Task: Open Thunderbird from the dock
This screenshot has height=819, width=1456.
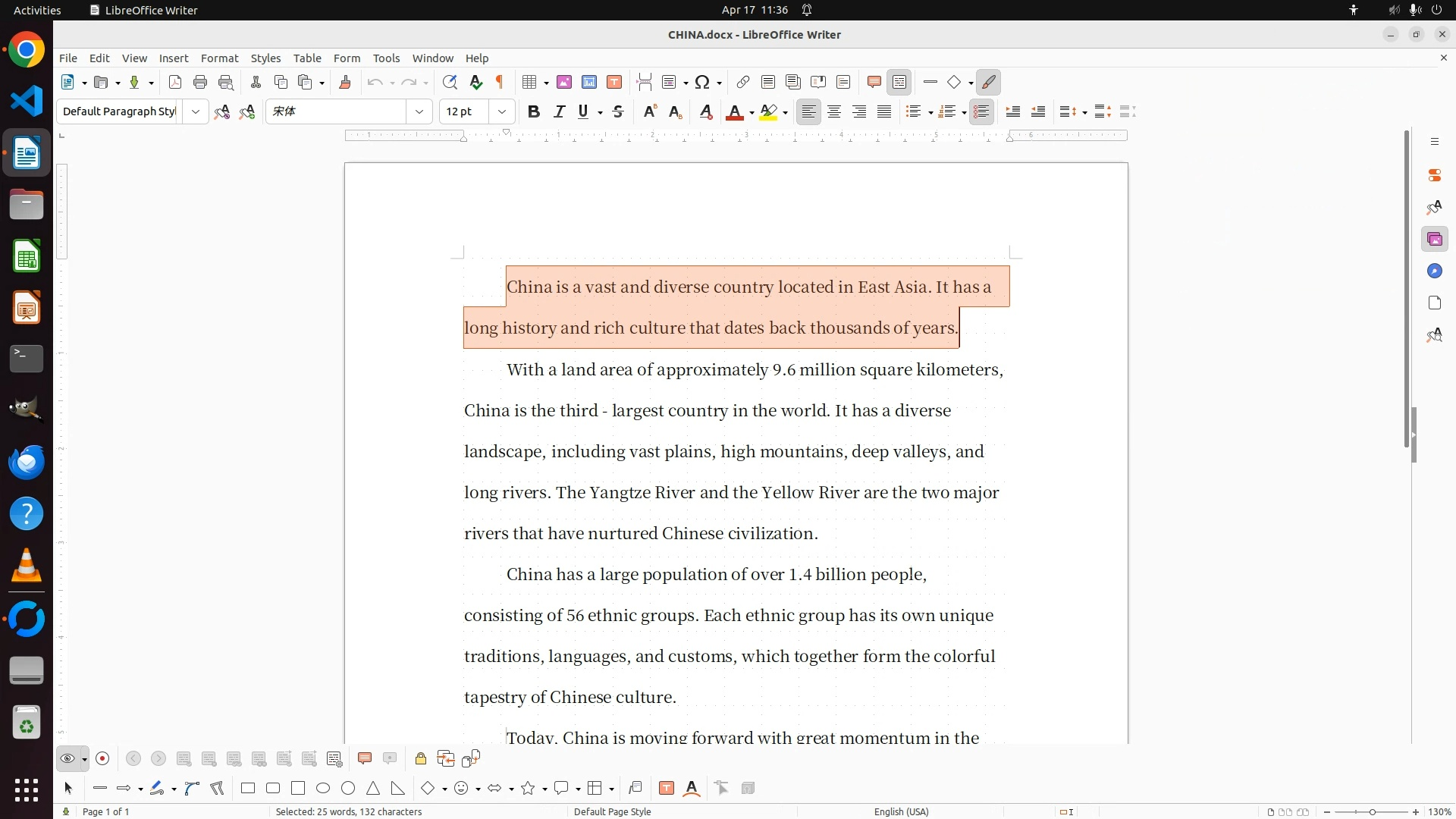Action: point(27,462)
